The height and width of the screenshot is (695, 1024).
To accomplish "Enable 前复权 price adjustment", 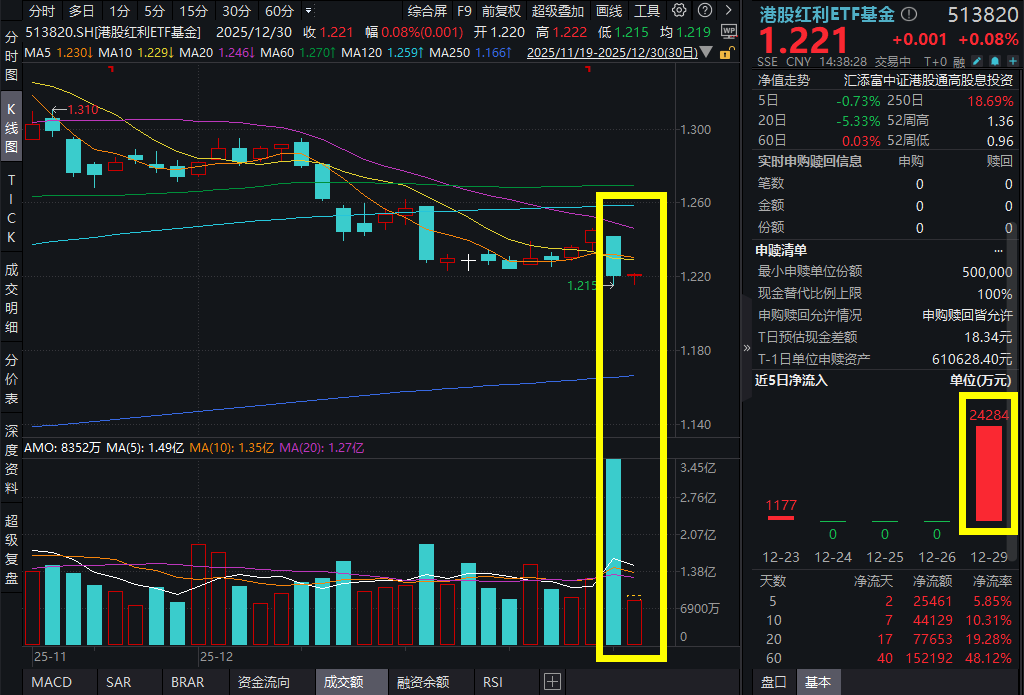I will pos(500,11).
